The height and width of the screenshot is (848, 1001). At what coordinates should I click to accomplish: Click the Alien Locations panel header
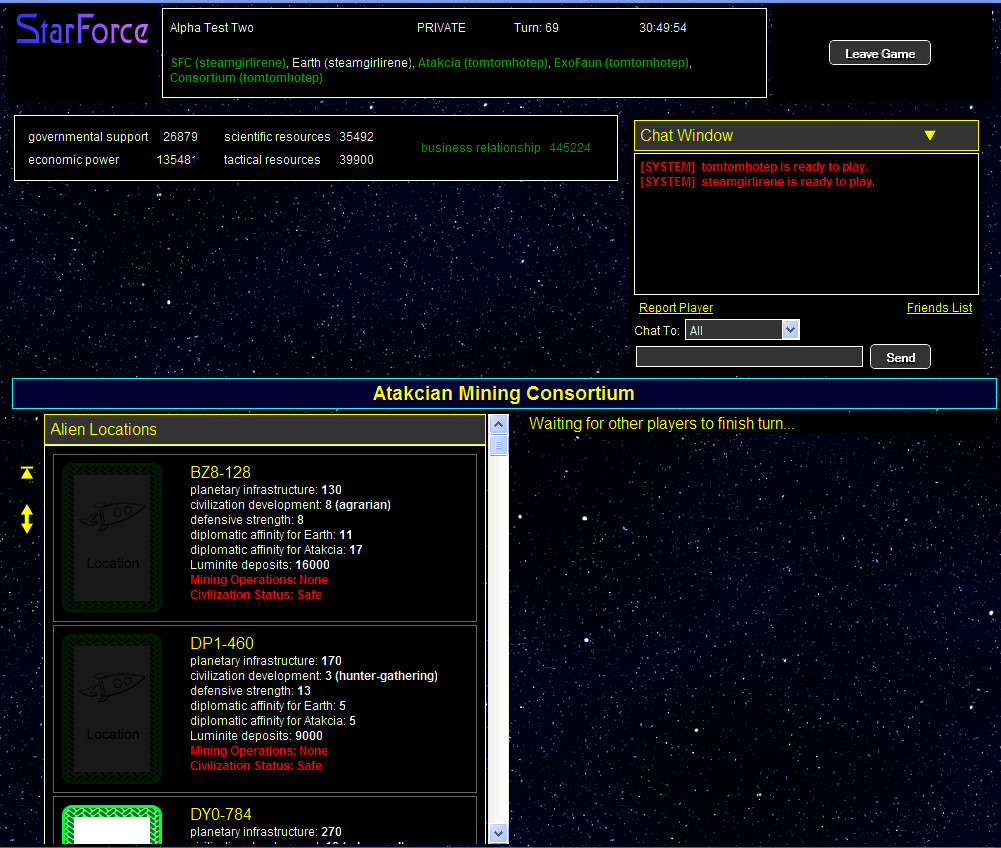pyautogui.click(x=265, y=430)
